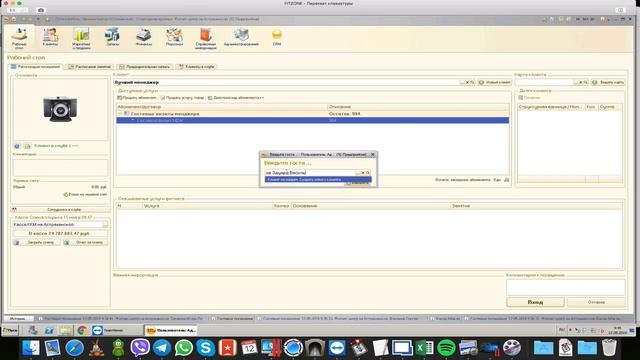Click the Отмена button

click(x=596, y=302)
